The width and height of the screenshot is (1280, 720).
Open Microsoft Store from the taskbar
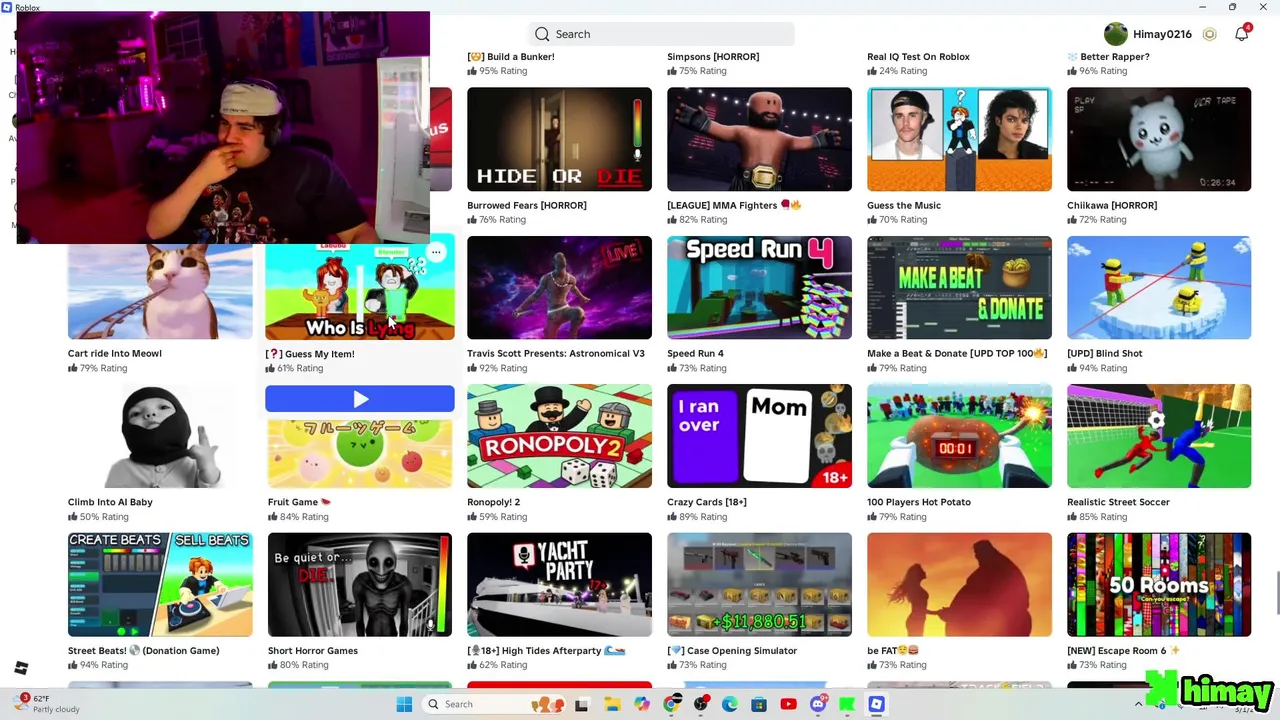(759, 704)
